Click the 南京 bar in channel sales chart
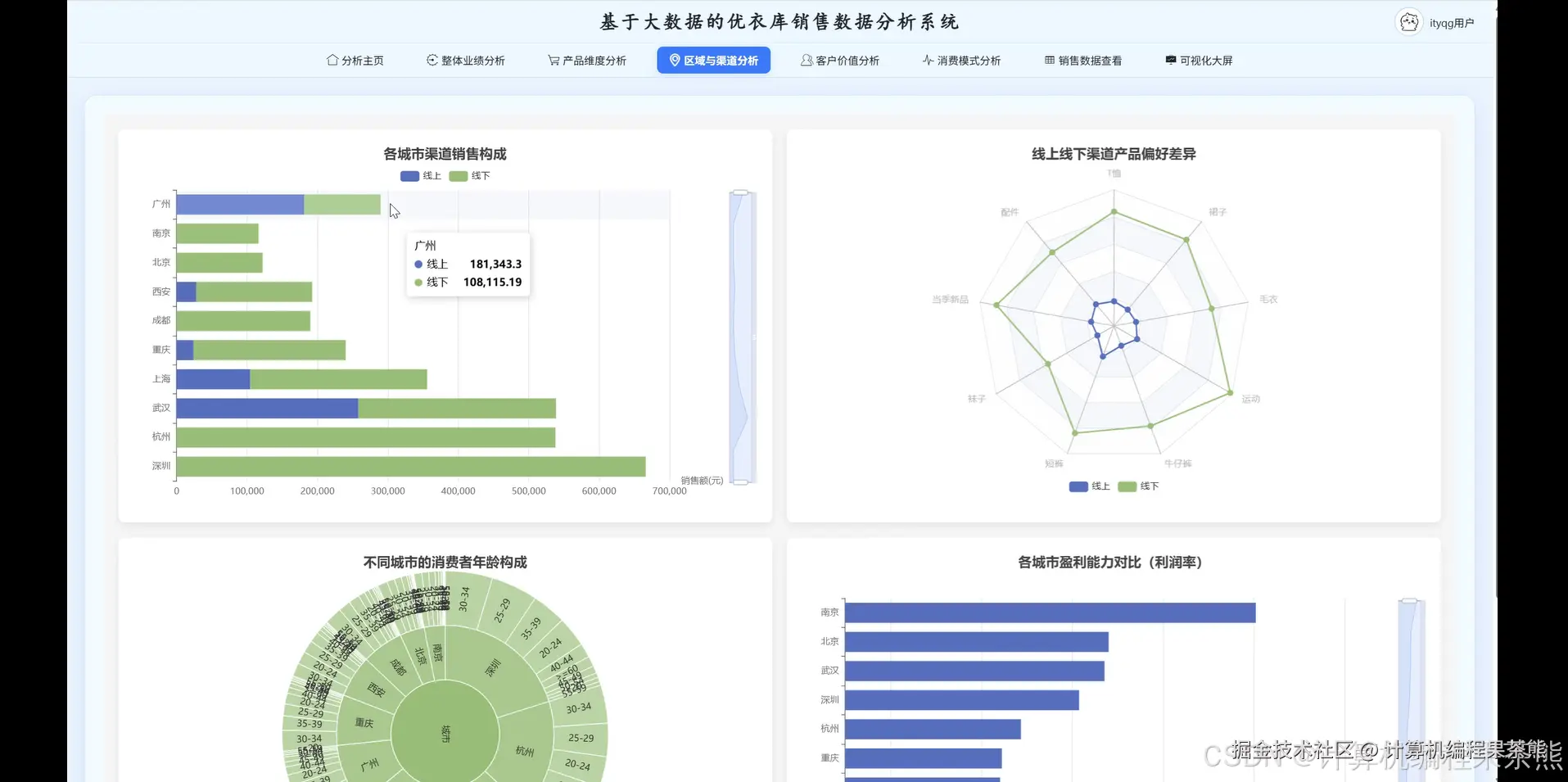The image size is (1568, 782). (x=217, y=233)
